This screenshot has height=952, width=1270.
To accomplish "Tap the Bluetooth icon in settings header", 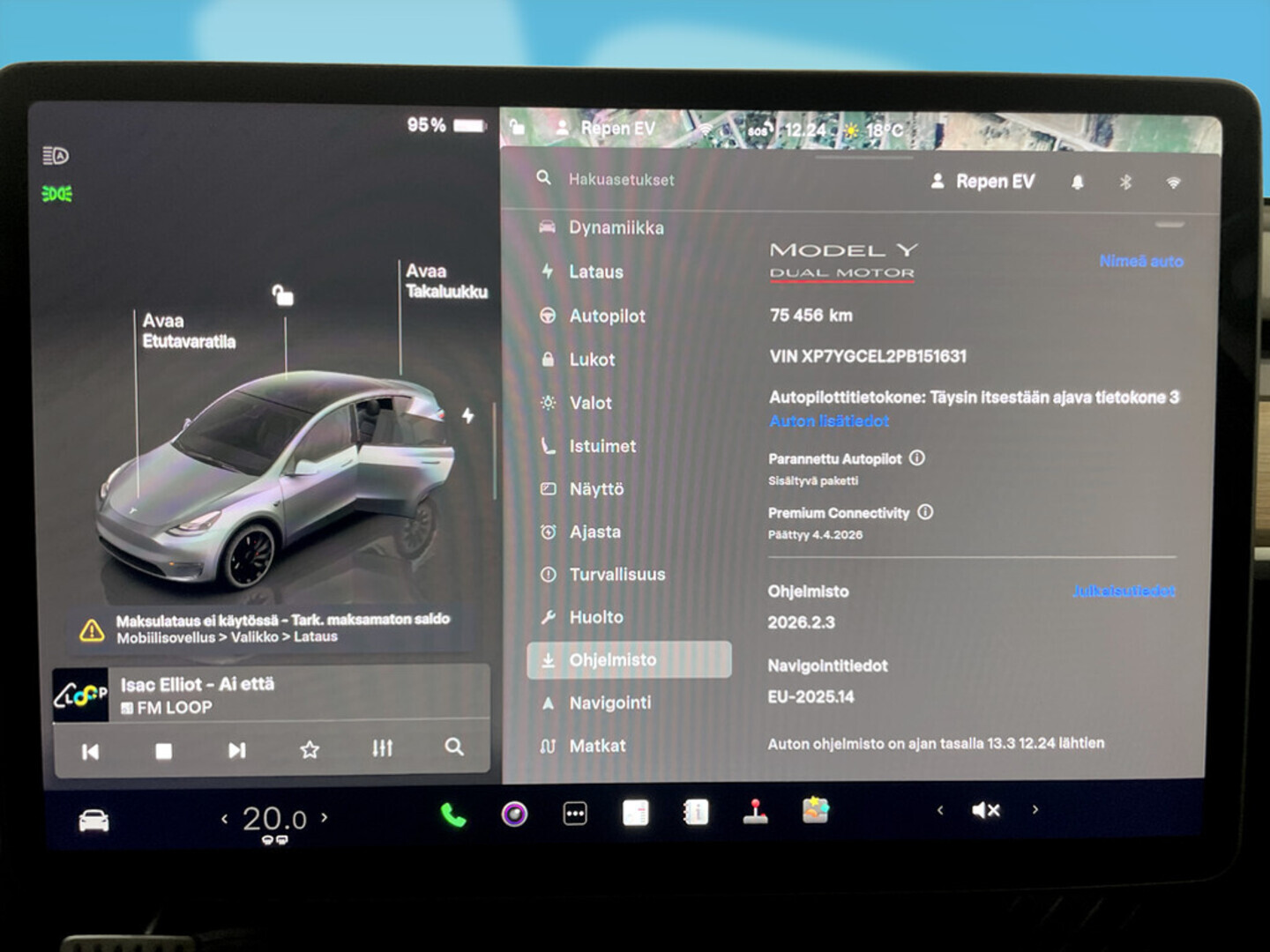I will tap(1125, 182).
